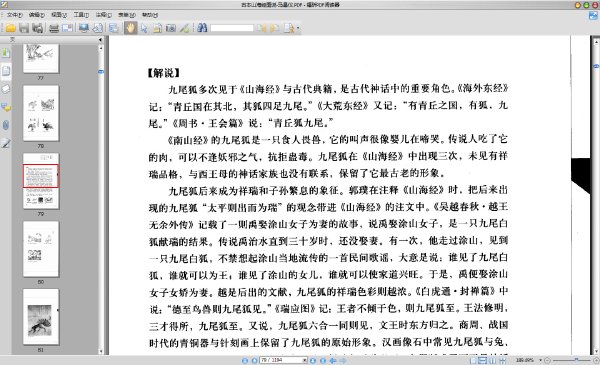Click inside the toolbar search text box
This screenshot has height=365, width=600.
pos(232,28)
